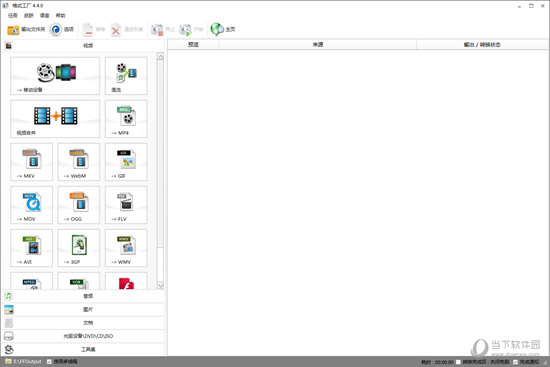550x367 pixels.
Task: Open the Language menu
Action: coord(45,15)
